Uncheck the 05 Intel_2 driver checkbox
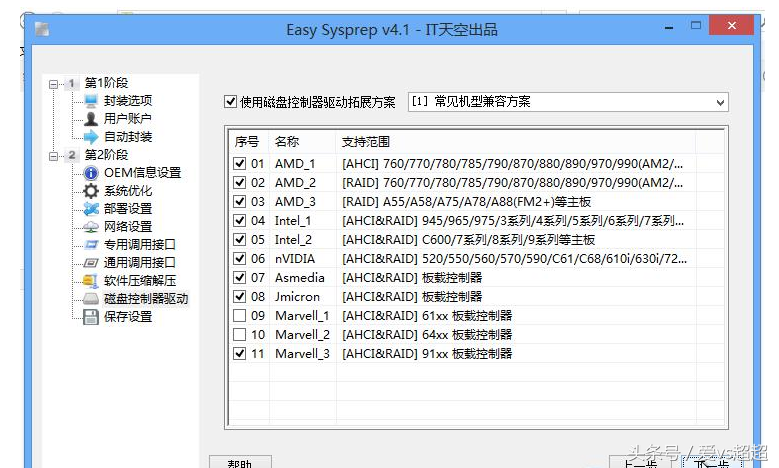The width and height of the screenshot is (779, 468). click(x=239, y=239)
